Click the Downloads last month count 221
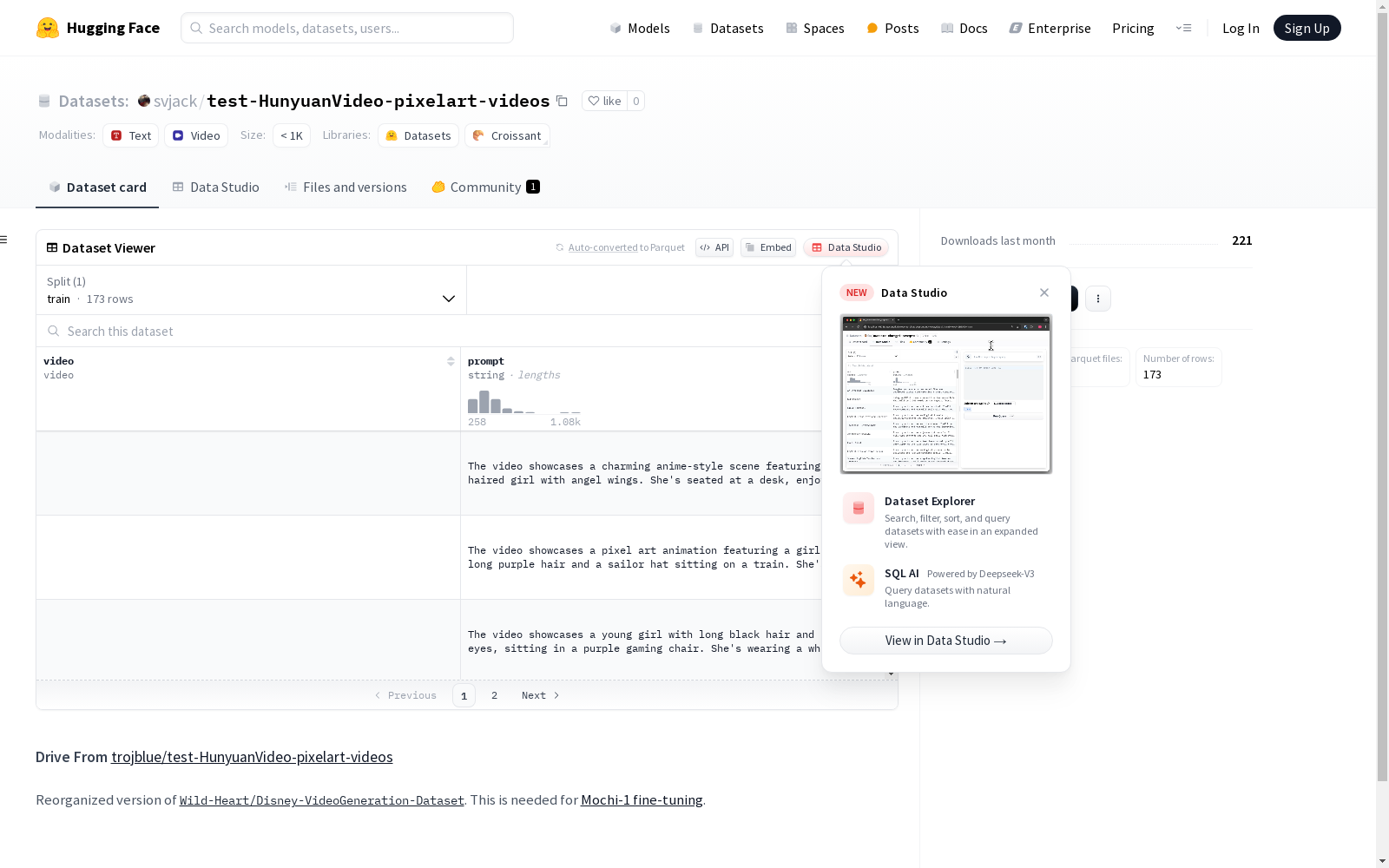Image resolution: width=1389 pixels, height=868 pixels. click(1242, 240)
